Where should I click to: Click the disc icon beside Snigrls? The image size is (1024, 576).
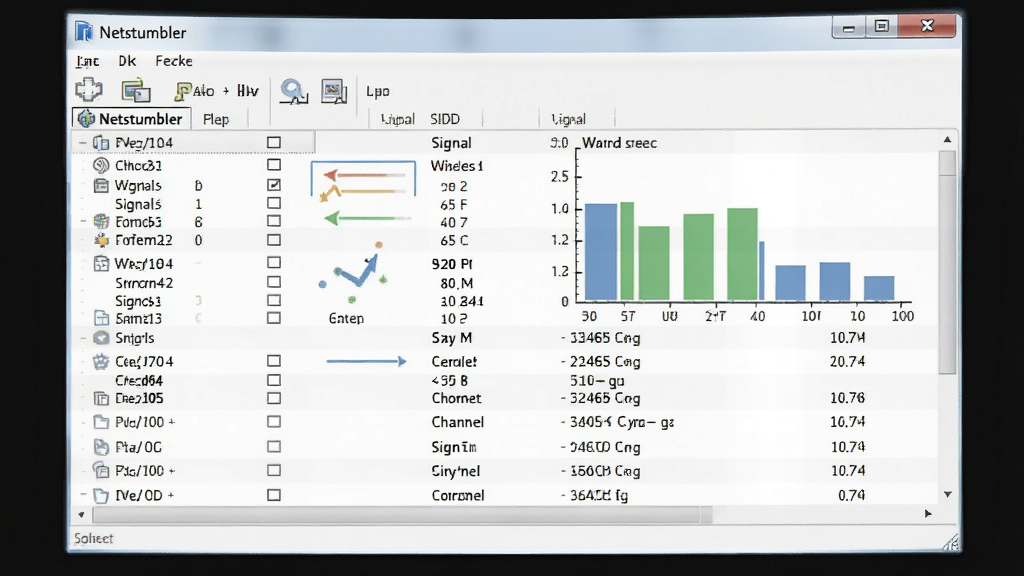101,338
